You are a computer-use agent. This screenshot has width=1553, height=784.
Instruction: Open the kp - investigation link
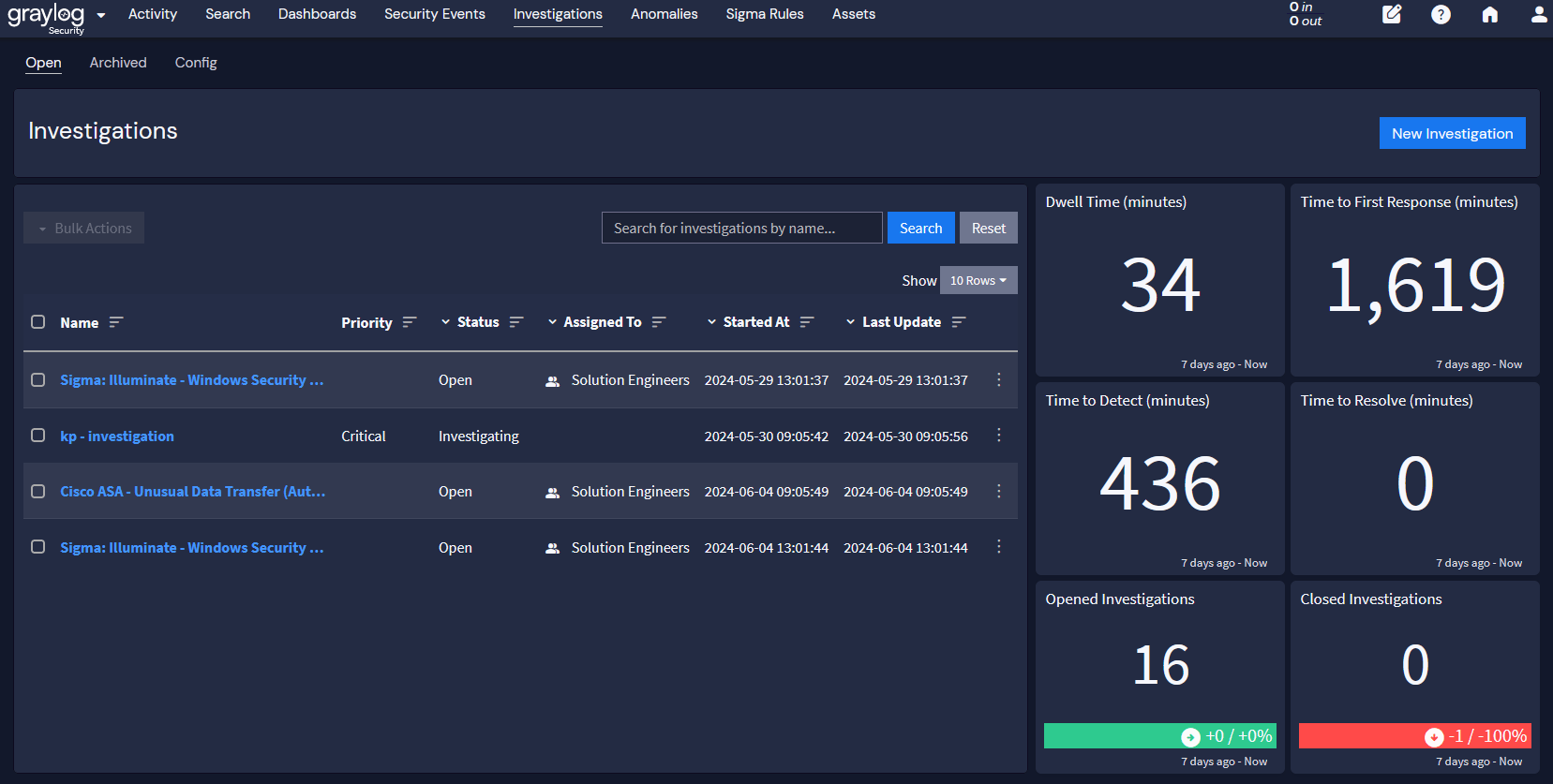click(117, 436)
